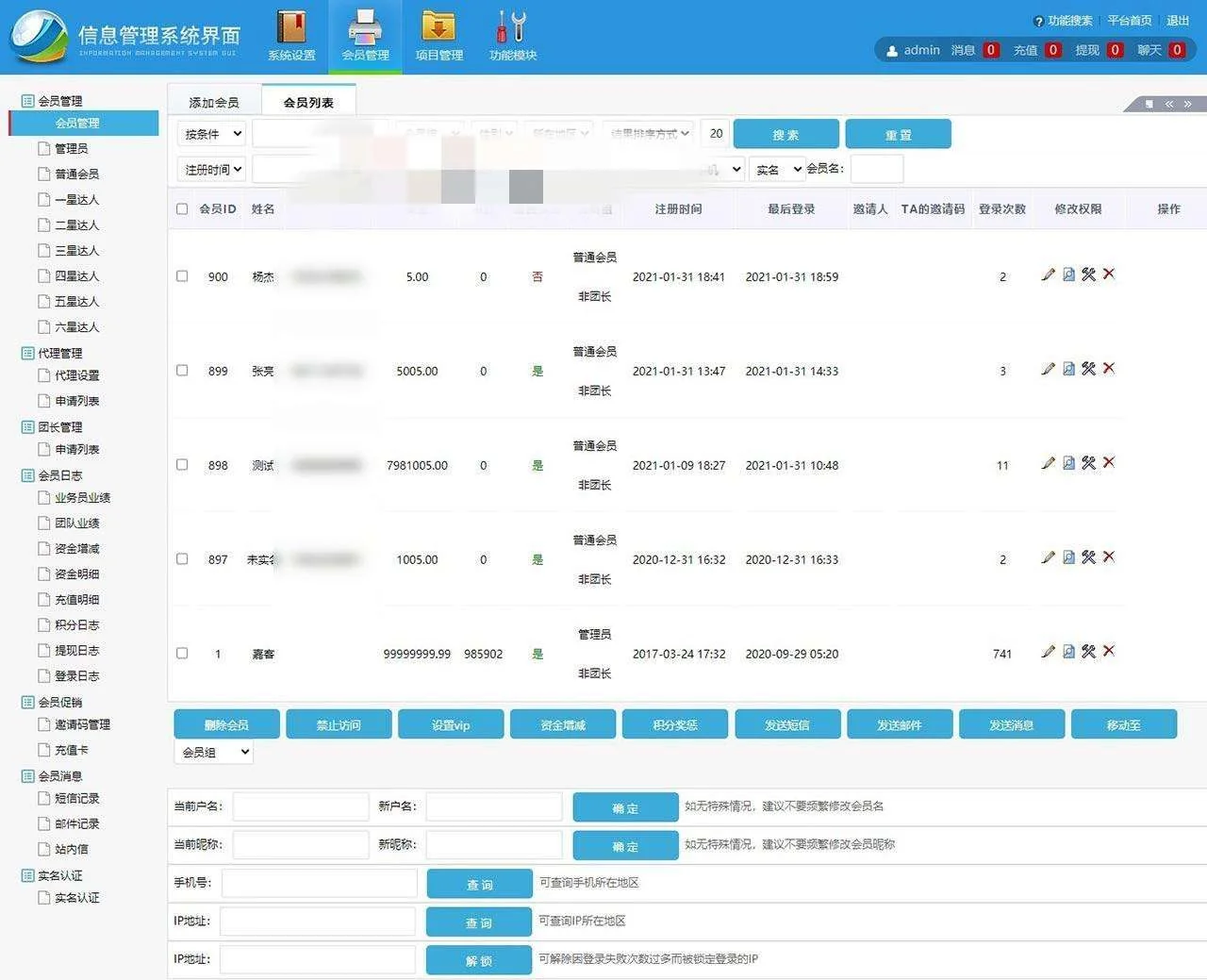Screen dimensions: 1207x980
Task: Click the 退出 logout link
Action: 1178,20
